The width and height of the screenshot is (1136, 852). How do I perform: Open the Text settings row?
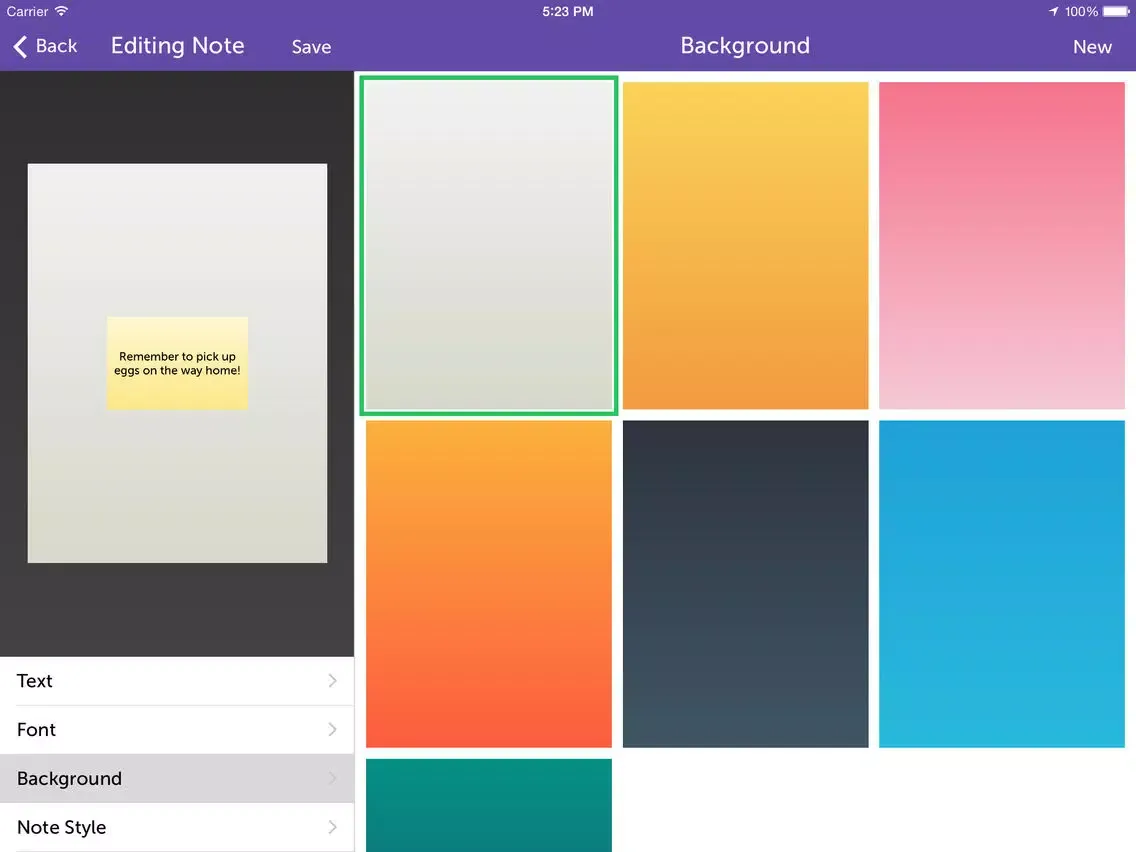(177, 681)
